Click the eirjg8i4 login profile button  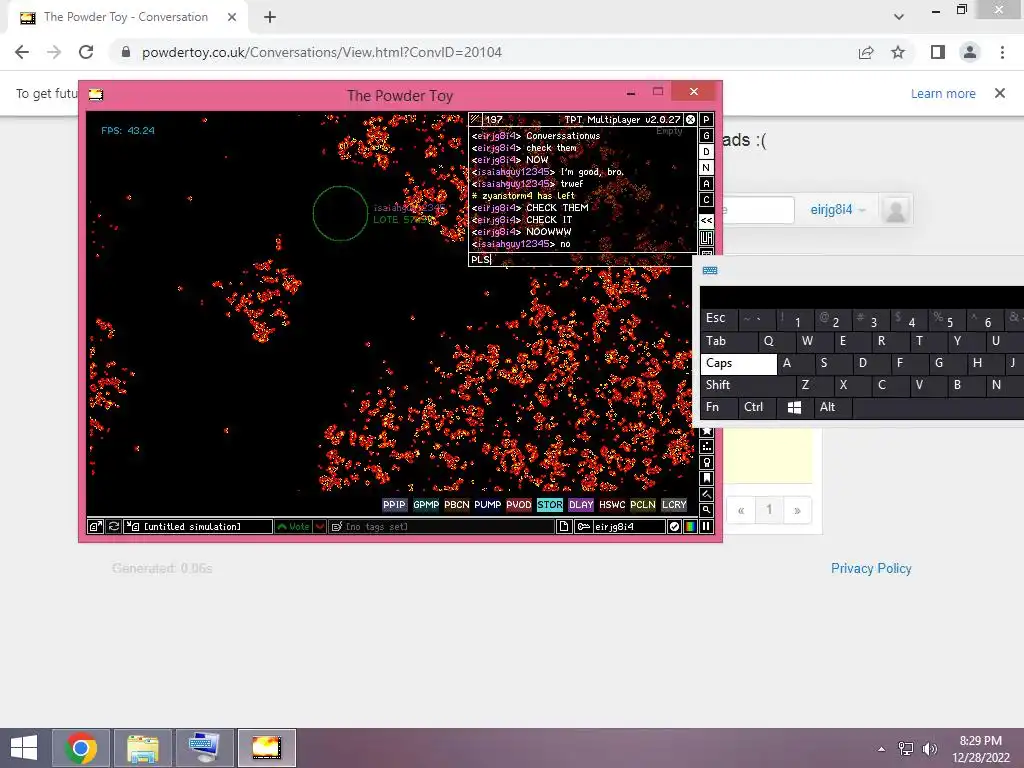[620, 526]
